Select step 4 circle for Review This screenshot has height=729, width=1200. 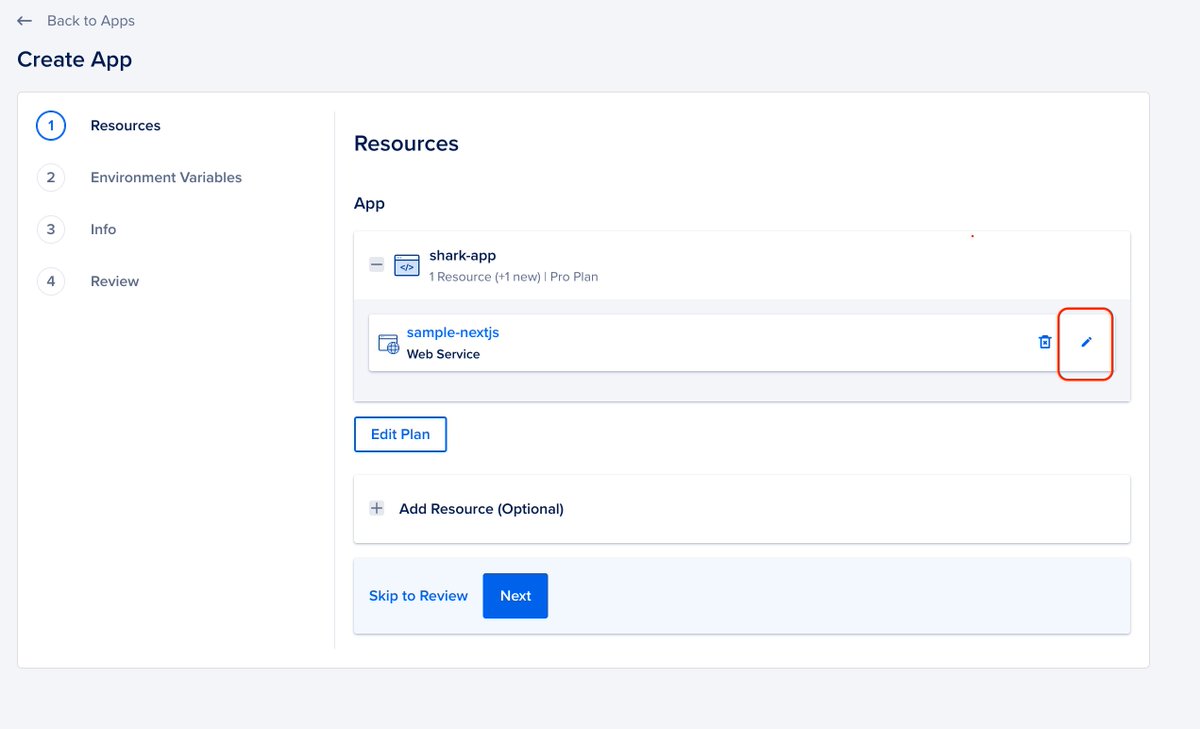coord(51,282)
